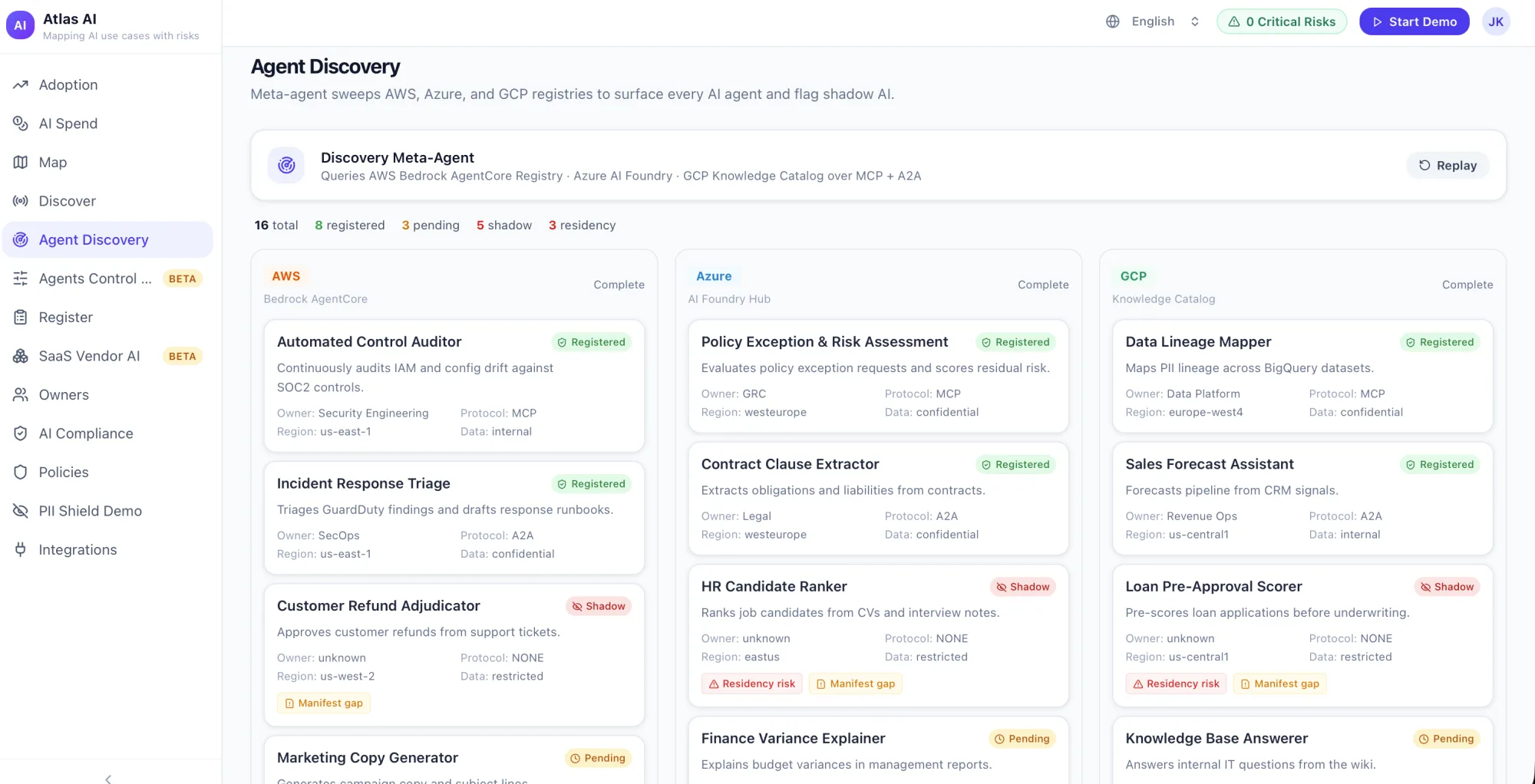This screenshot has height=784, width=1535.
Task: Click Pending badge on Knowledge Base Answerer
Action: pyautogui.click(x=1446, y=739)
